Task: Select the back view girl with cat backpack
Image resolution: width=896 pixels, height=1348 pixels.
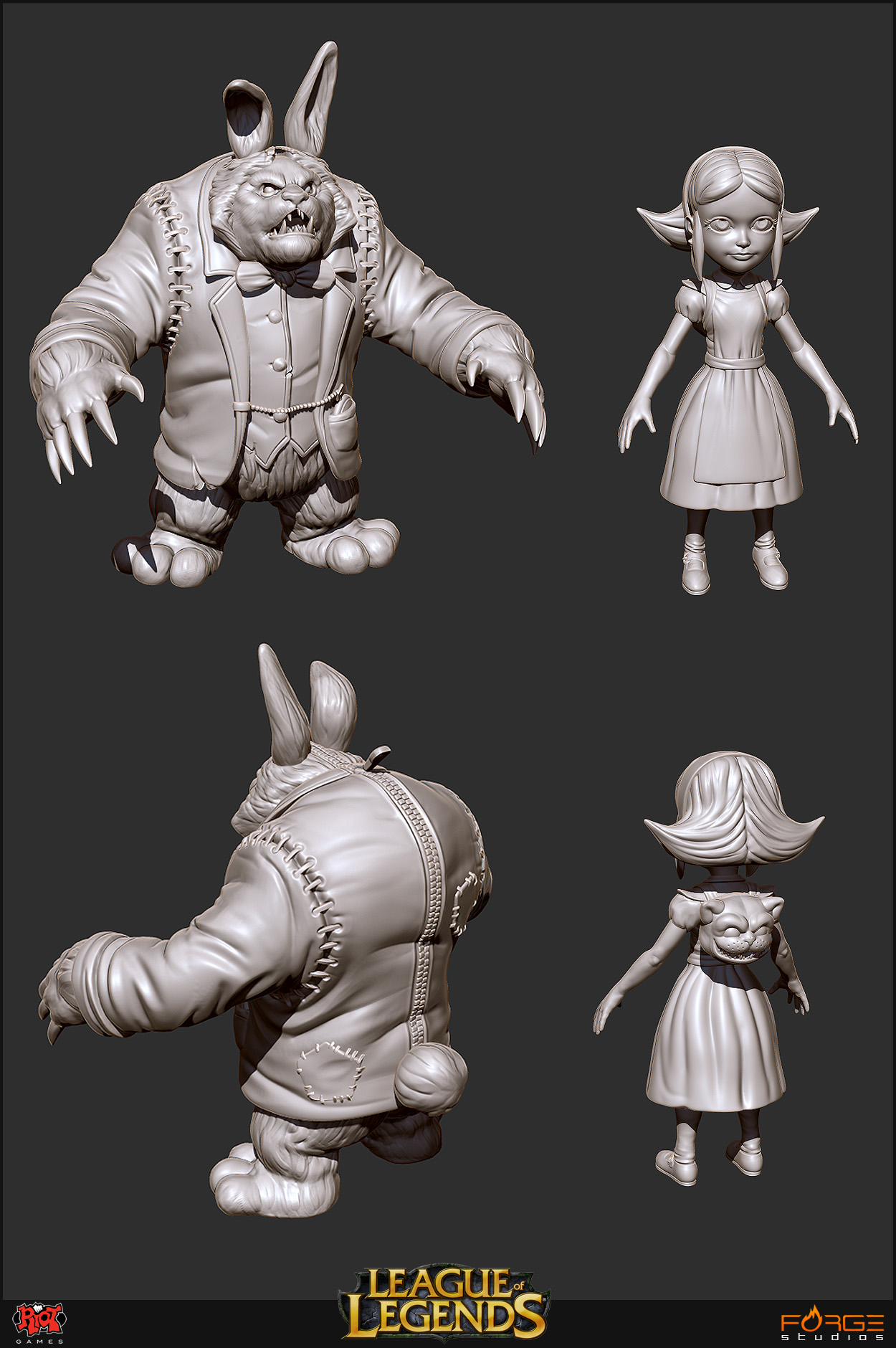Action: pyautogui.click(x=709, y=968)
